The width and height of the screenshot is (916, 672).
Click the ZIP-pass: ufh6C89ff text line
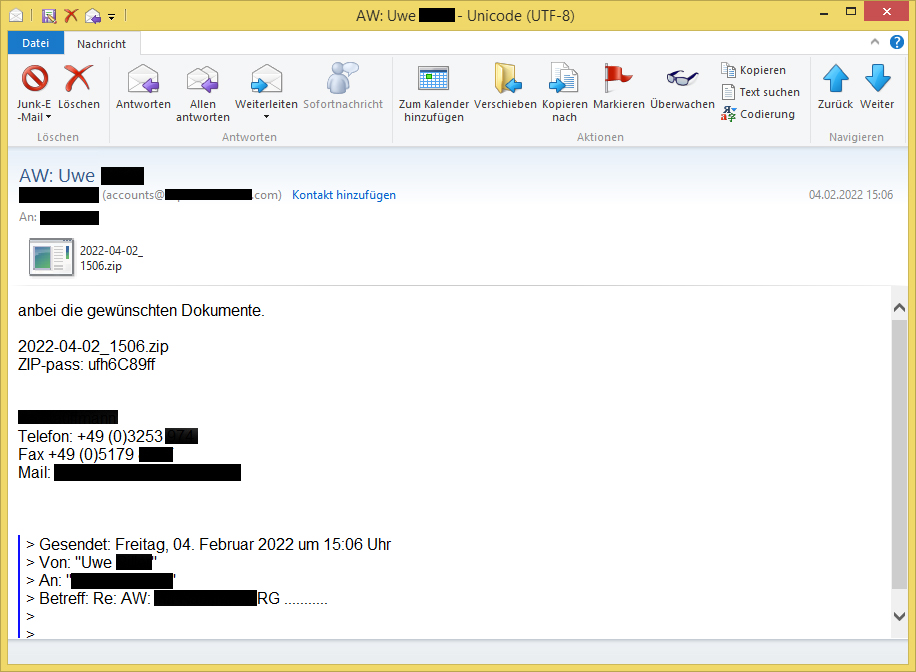click(86, 365)
